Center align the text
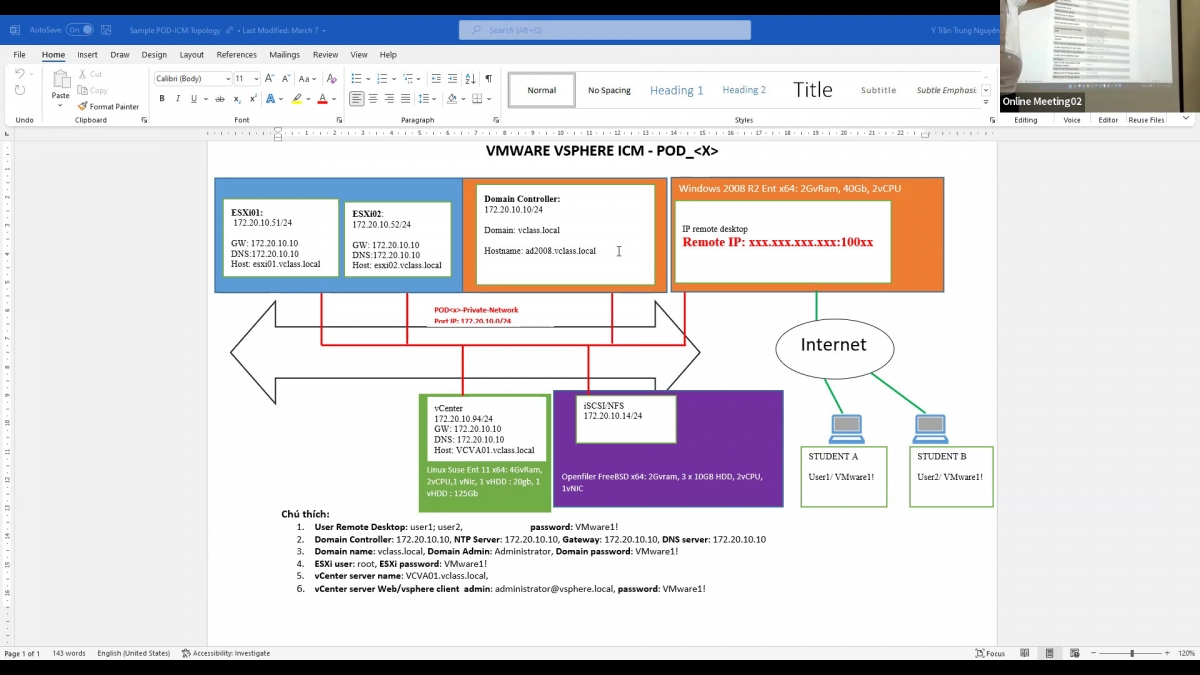The height and width of the screenshot is (675, 1200). [373, 99]
